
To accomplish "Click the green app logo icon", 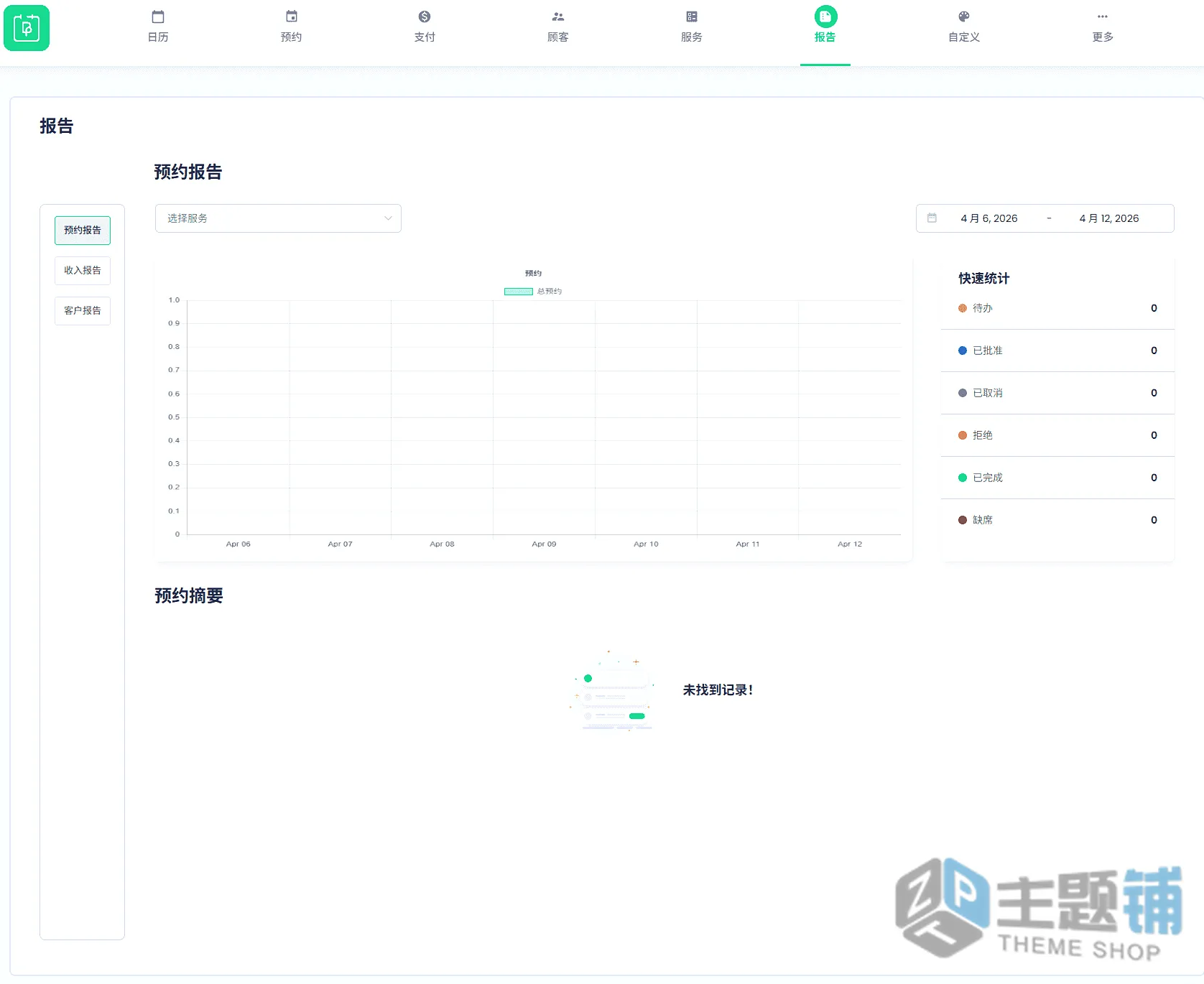I will coord(27,28).
